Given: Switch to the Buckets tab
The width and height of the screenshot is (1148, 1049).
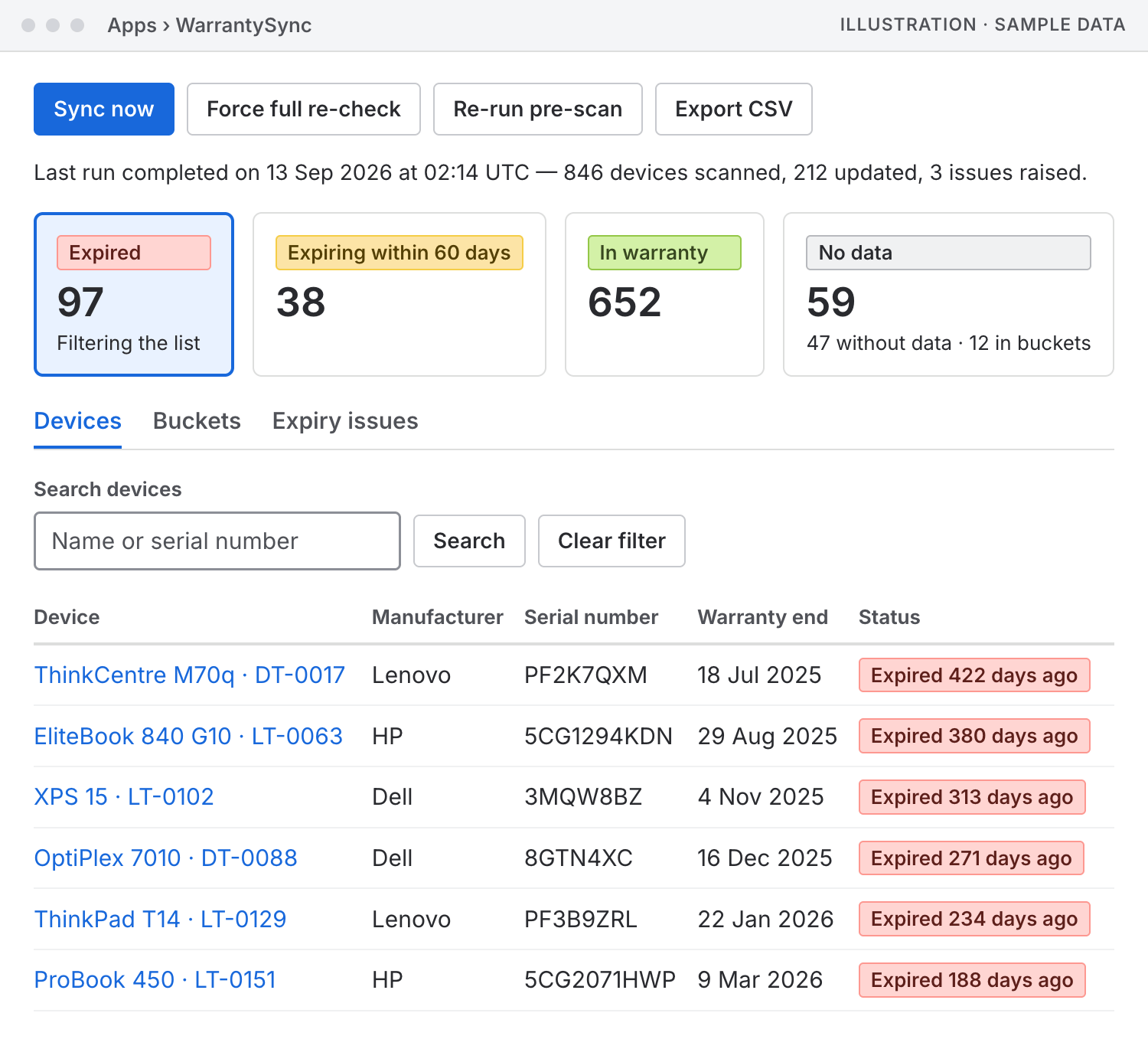Looking at the screenshot, I should point(197,421).
